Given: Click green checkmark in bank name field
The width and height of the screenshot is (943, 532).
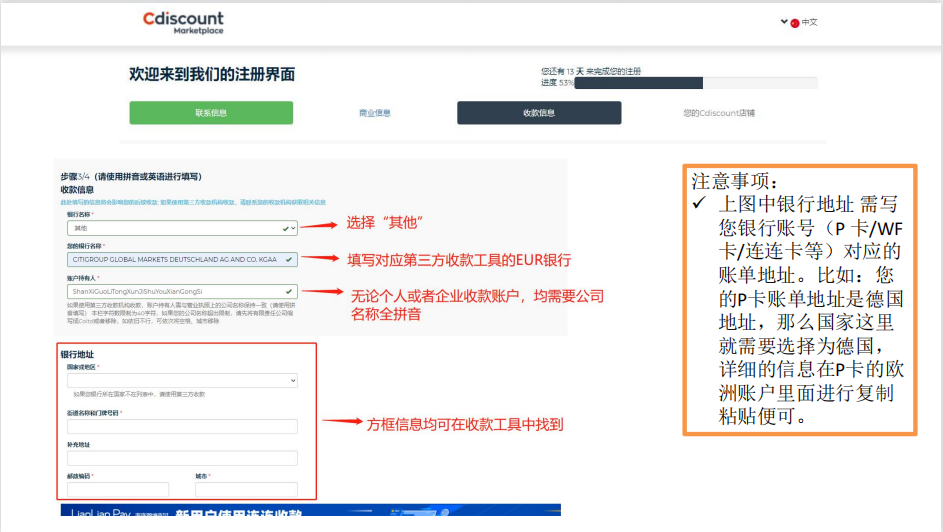Looking at the screenshot, I should pyautogui.click(x=289, y=260).
